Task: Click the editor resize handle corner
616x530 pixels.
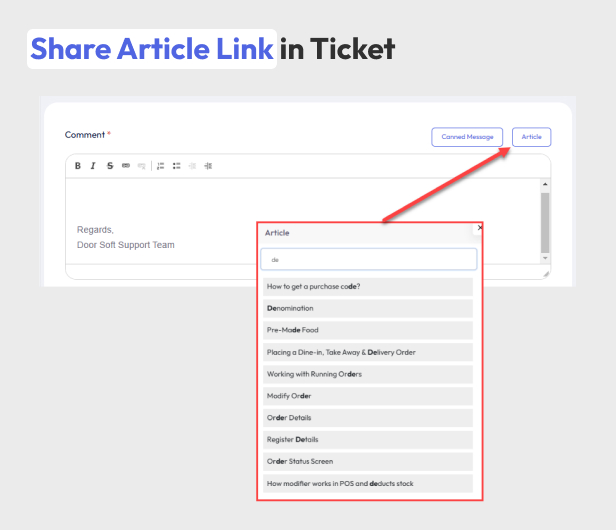Action: 546,274
